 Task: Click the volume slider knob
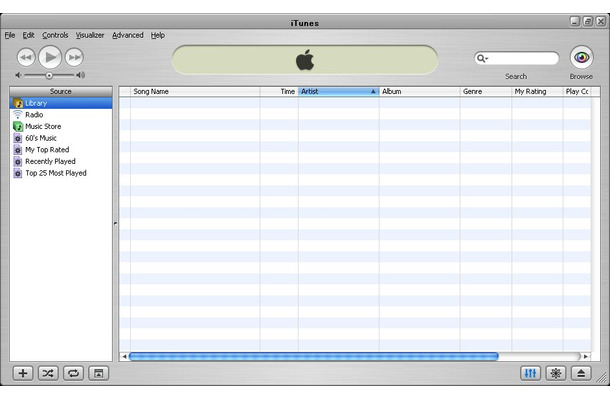click(x=49, y=75)
